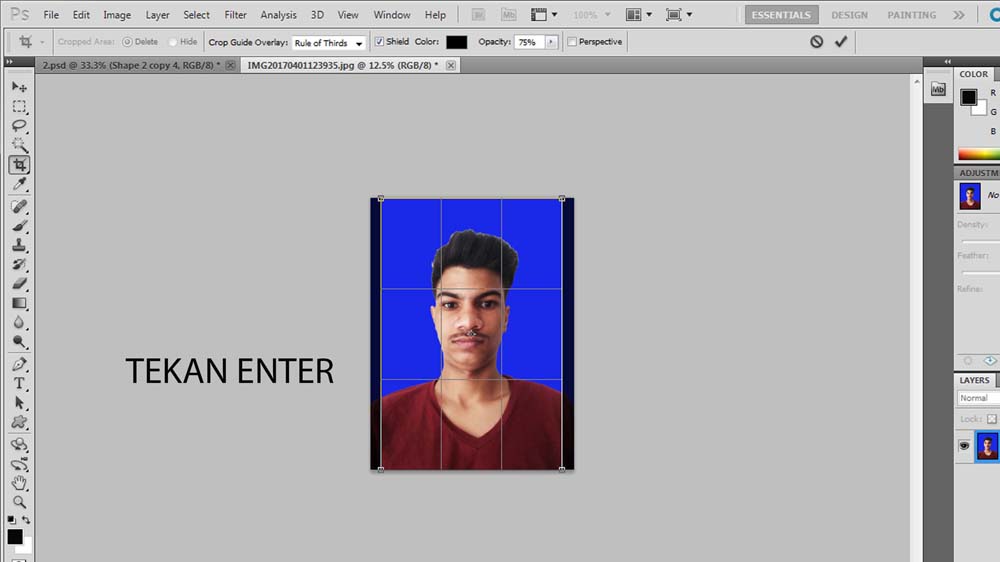Open the Filter menu

coord(235,15)
